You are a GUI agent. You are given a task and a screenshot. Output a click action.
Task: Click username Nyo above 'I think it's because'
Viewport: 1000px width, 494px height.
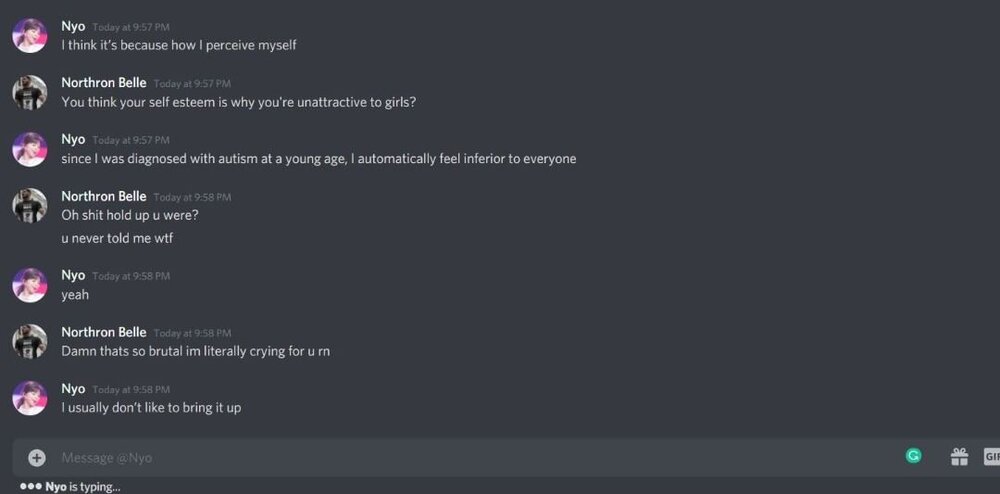pos(73,27)
